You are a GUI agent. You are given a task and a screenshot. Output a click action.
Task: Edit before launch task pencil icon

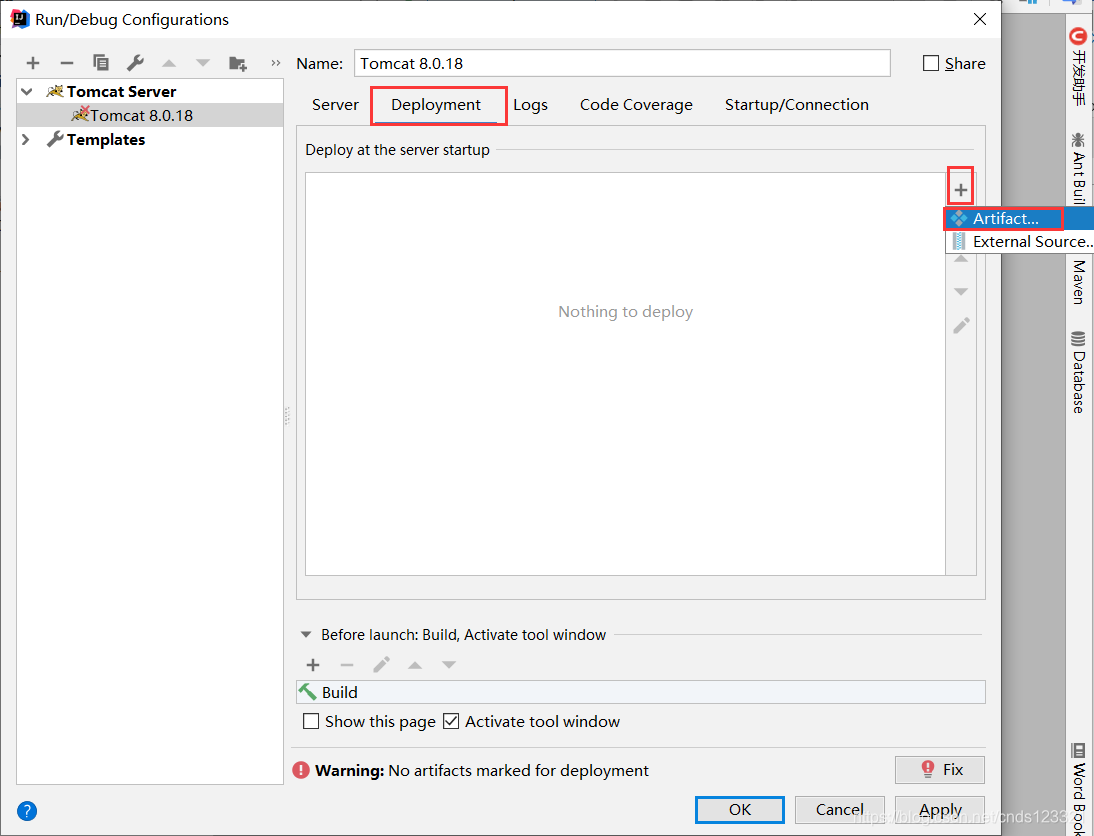click(x=381, y=664)
